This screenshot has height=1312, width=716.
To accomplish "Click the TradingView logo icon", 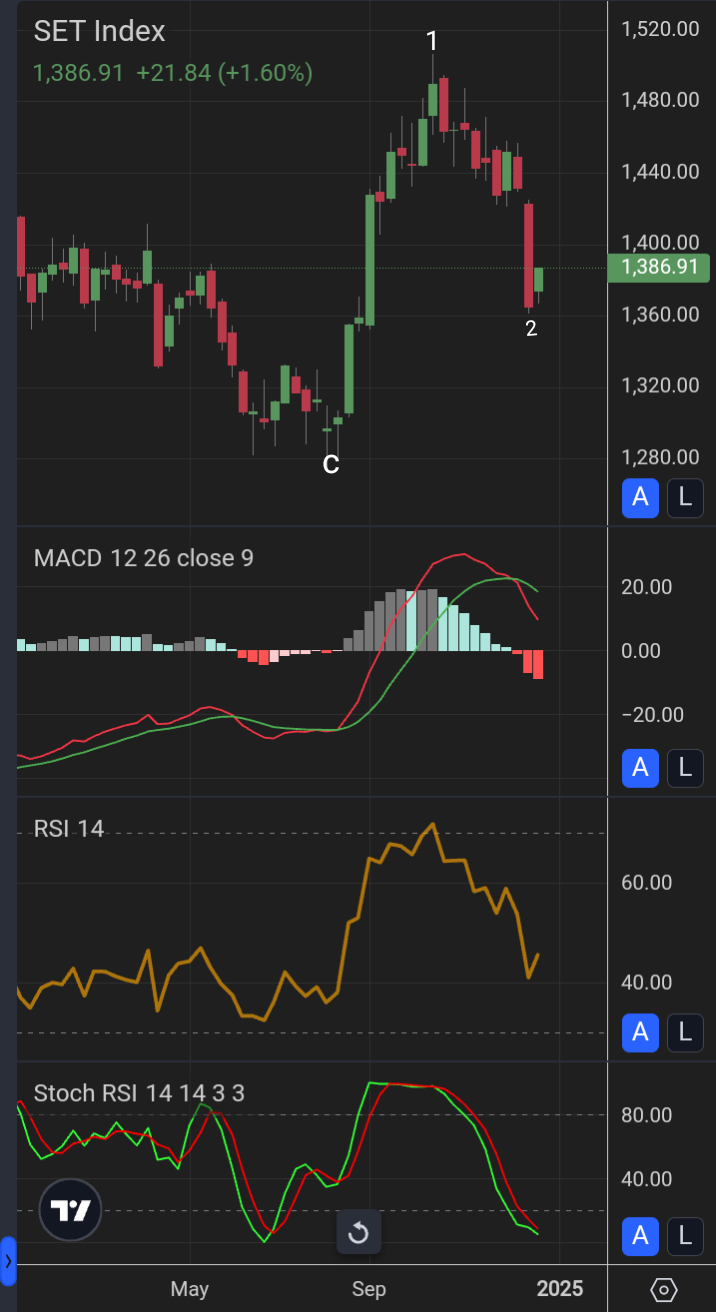I will click(x=71, y=1211).
